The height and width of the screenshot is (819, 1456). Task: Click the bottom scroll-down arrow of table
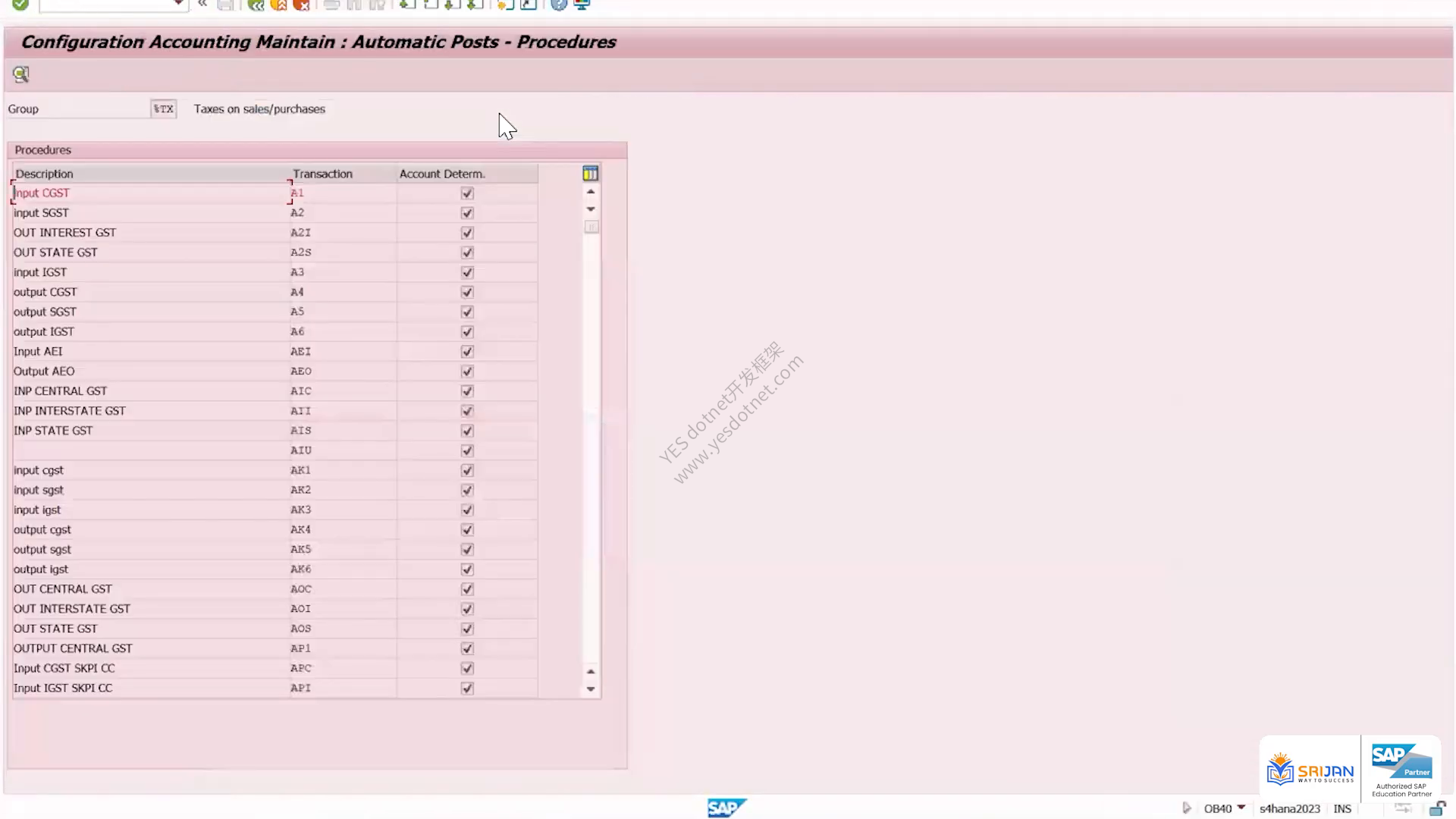(x=591, y=689)
